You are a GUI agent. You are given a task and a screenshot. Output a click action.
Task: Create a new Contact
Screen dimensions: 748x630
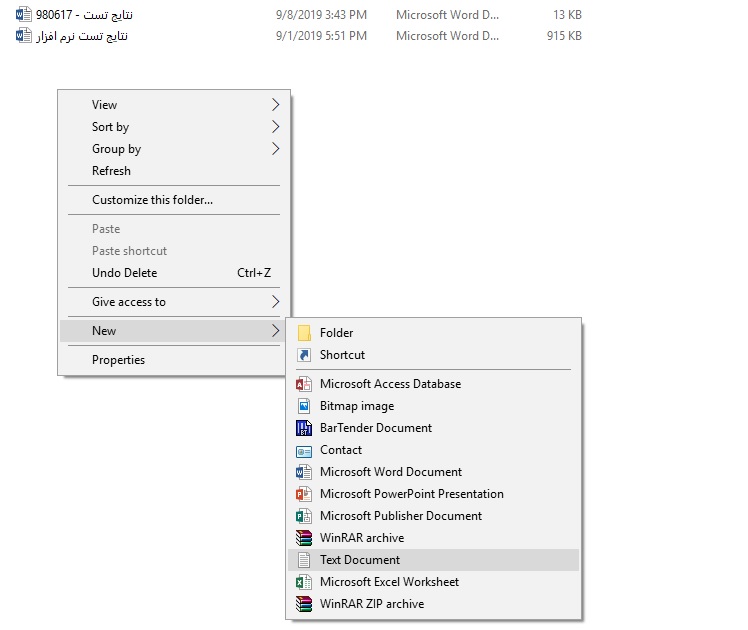click(x=434, y=450)
